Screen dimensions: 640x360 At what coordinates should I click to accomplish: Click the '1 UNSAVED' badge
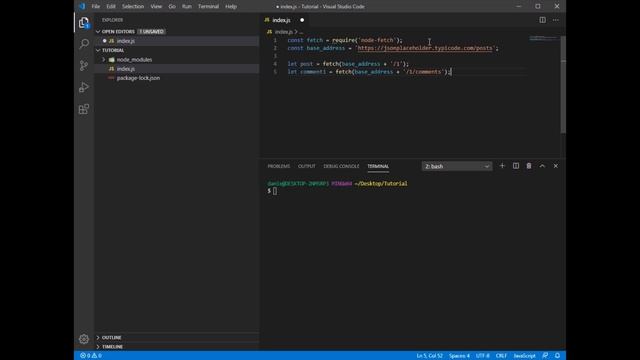(151, 31)
